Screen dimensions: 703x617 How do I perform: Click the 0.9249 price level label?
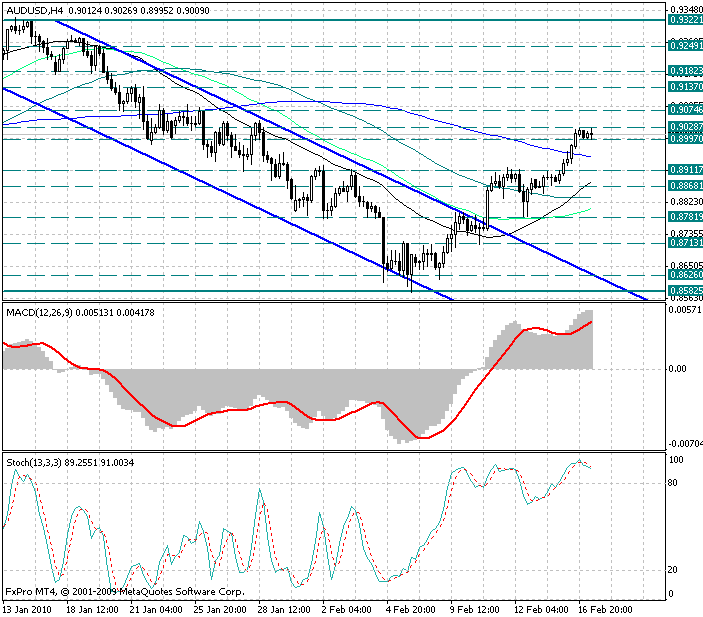click(x=685, y=45)
